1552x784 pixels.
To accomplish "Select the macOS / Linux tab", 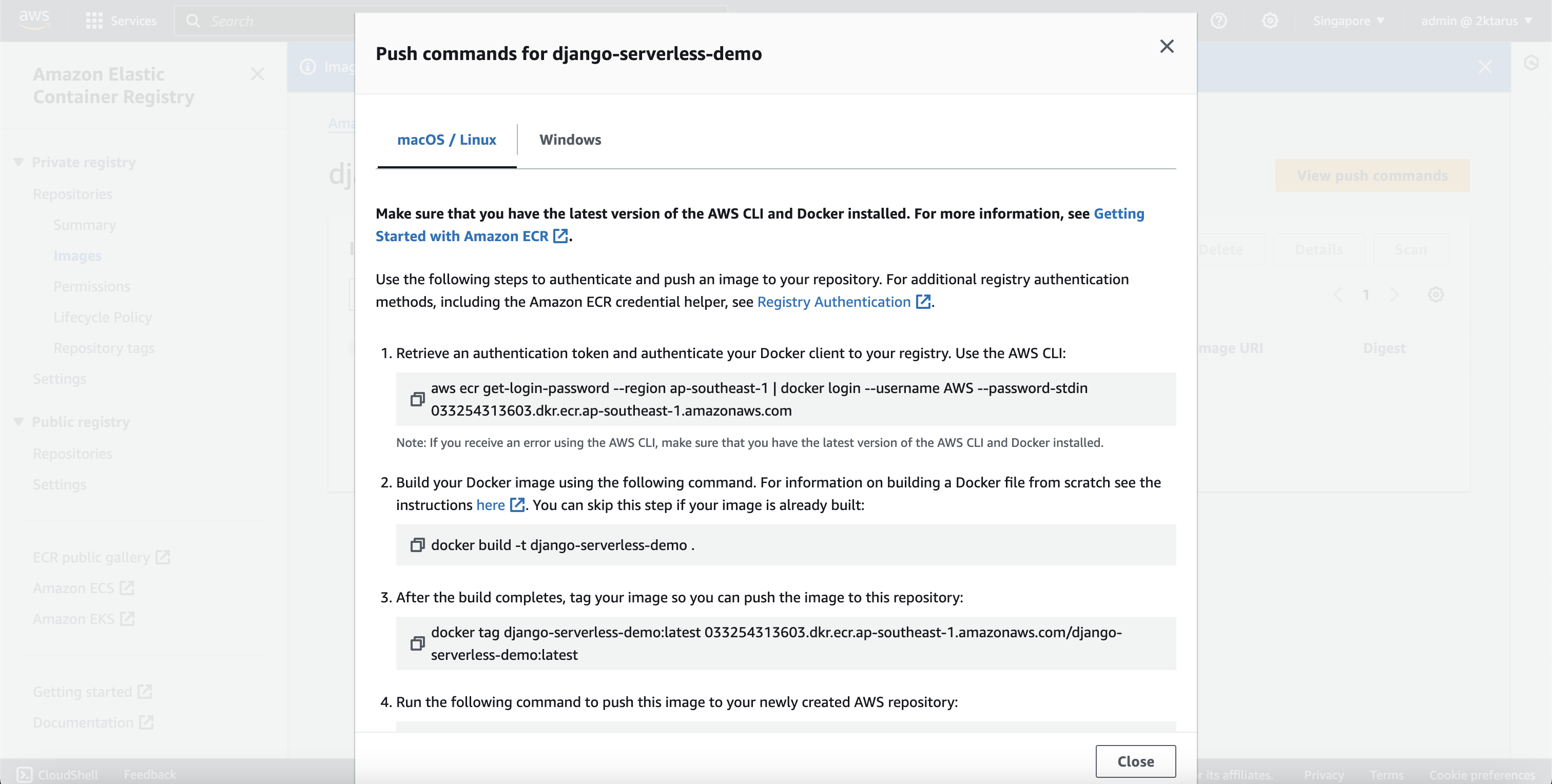I will 447,140.
